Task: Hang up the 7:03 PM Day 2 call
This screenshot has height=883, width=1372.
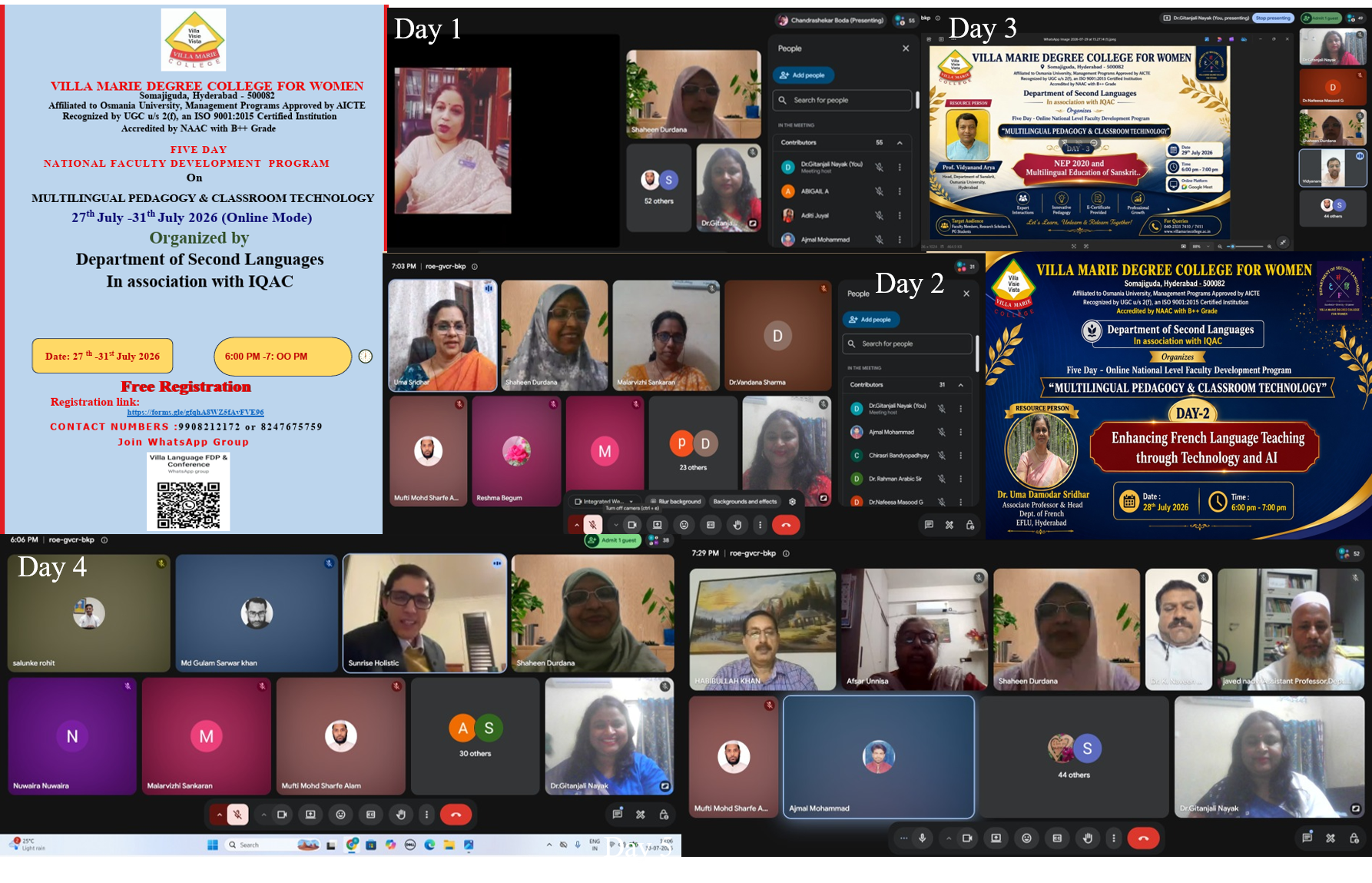Action: (x=786, y=525)
